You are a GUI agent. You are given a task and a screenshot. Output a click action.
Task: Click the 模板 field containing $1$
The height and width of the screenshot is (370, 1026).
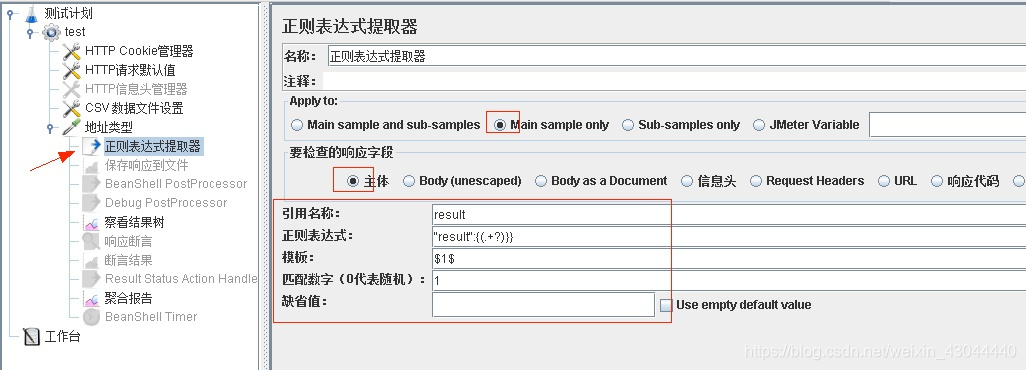[729, 259]
